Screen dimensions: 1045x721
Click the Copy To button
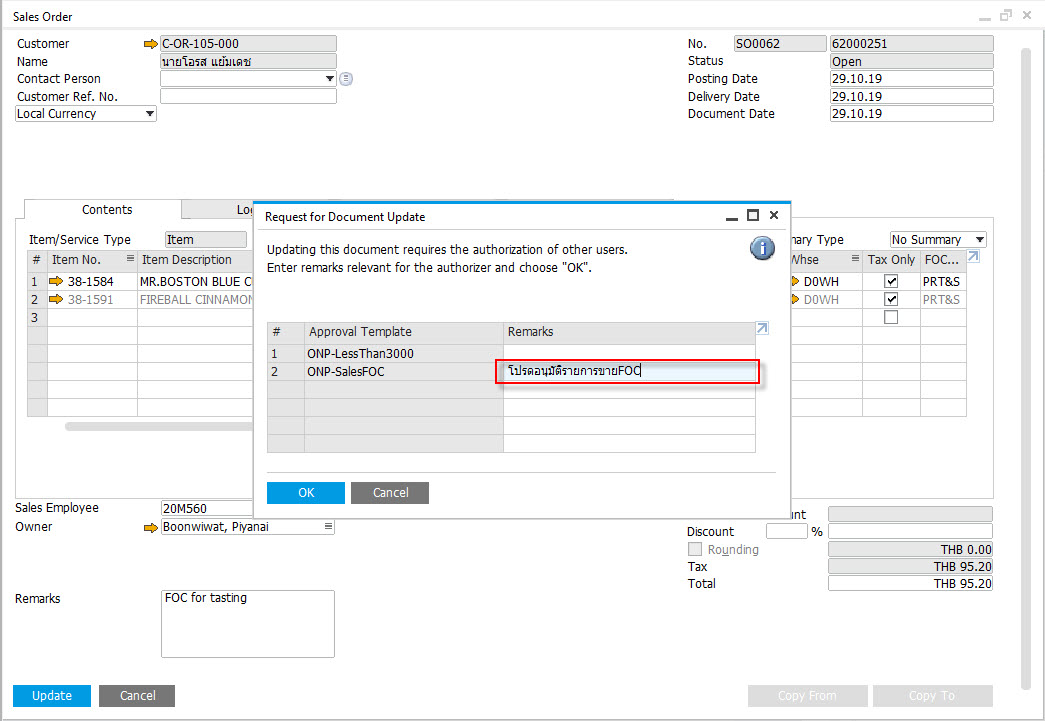coord(932,696)
